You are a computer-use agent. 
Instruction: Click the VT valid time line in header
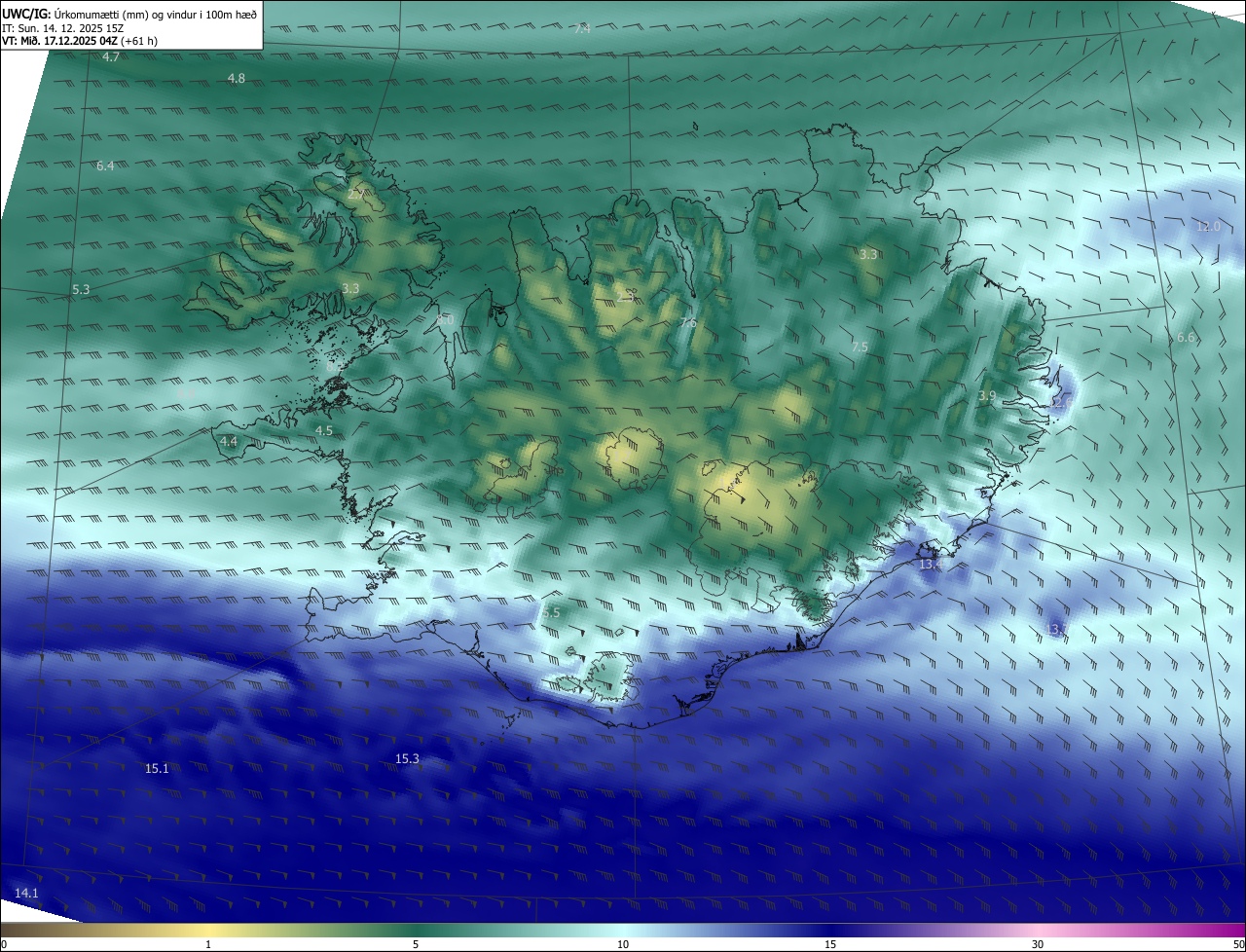80,41
